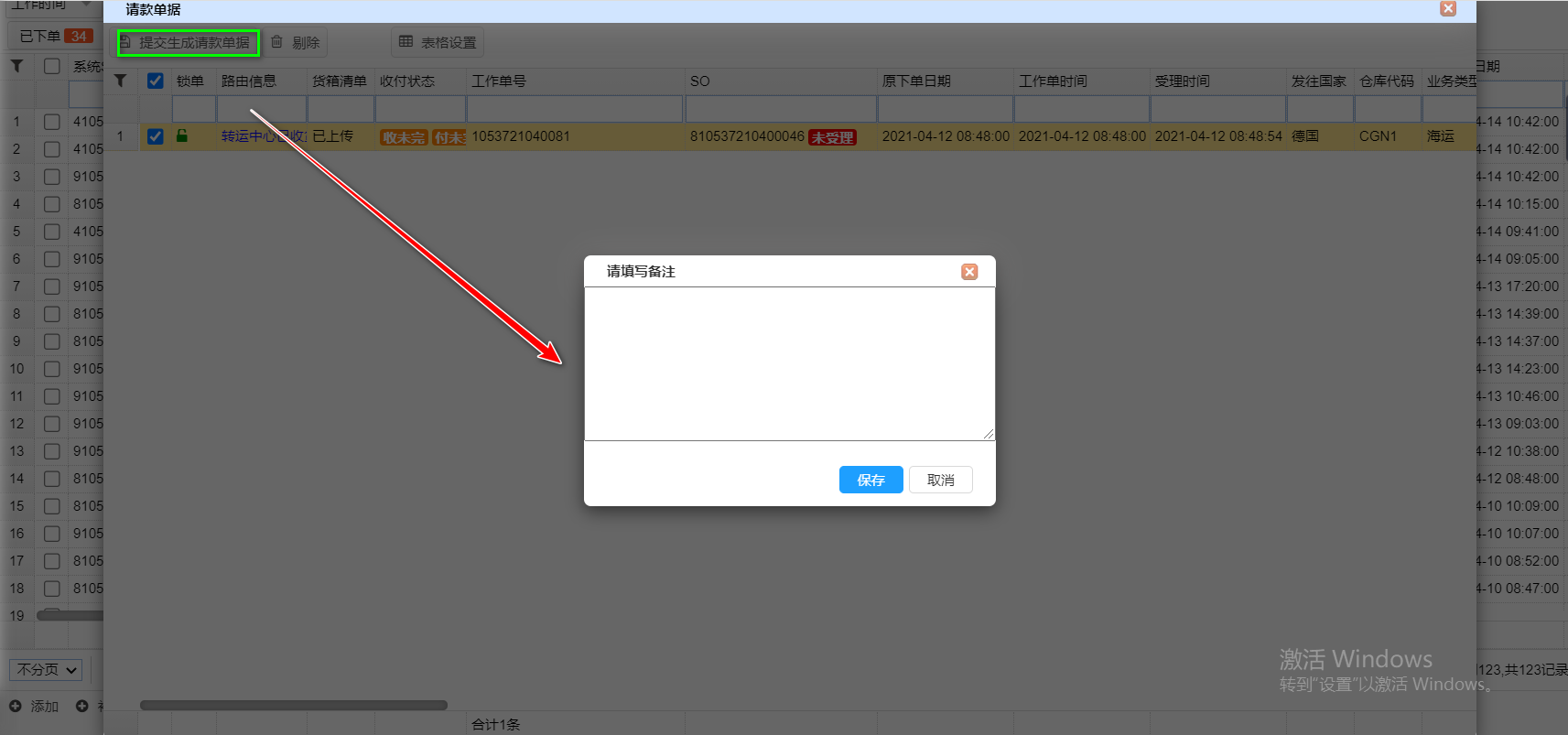Open 表格设置 via its grid icon
The height and width of the screenshot is (735, 1568).
(406, 42)
